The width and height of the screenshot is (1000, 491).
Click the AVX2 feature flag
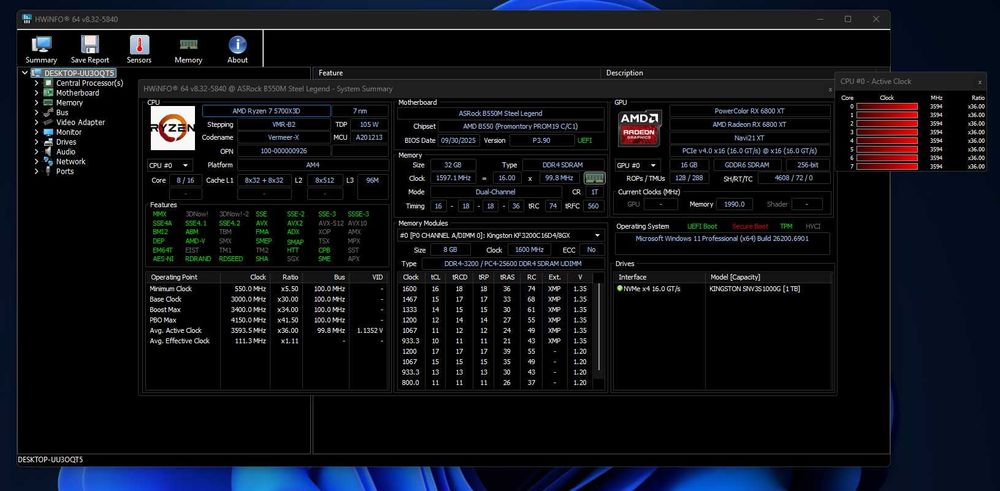tap(295, 223)
